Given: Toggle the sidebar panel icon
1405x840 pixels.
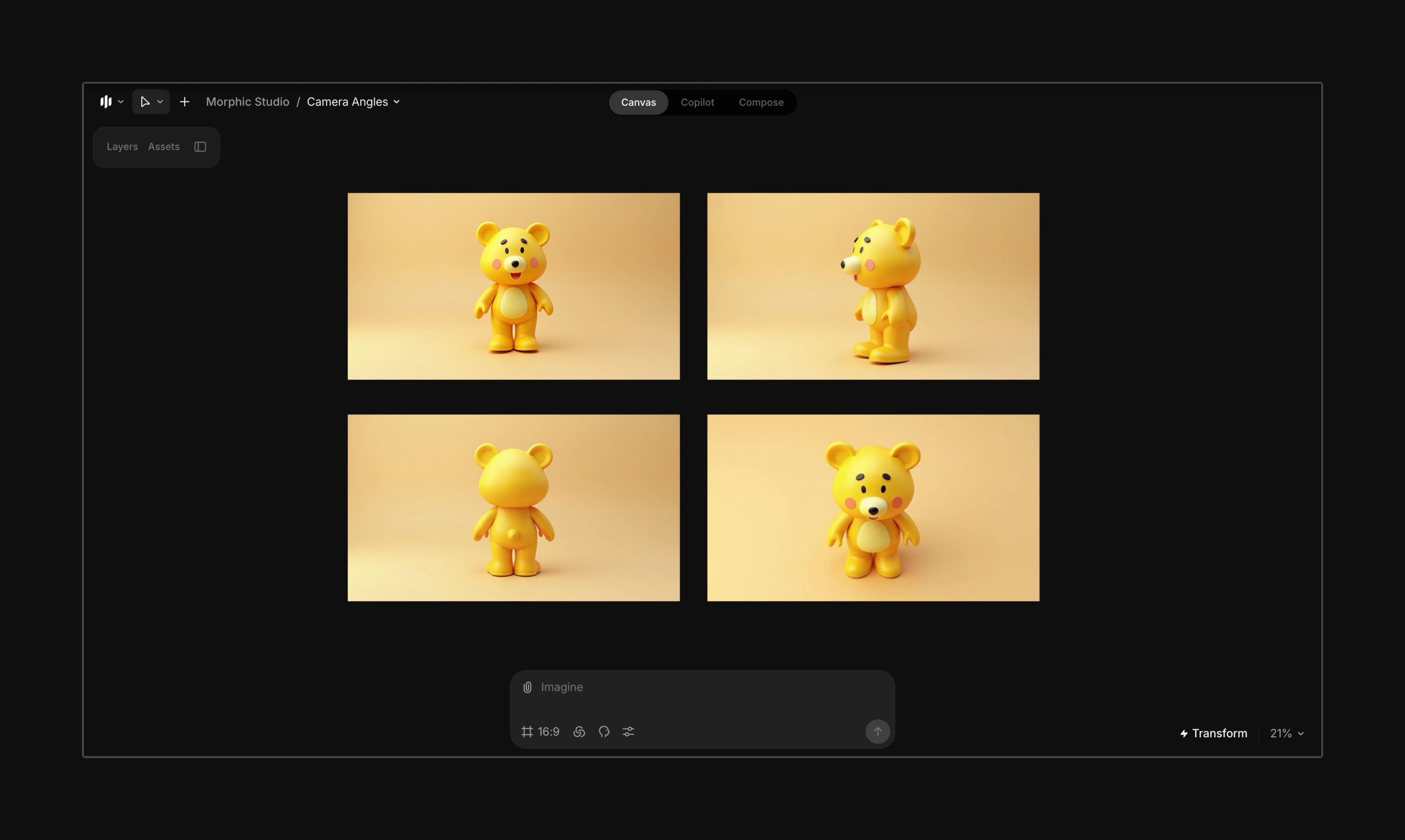Looking at the screenshot, I should click(x=200, y=147).
